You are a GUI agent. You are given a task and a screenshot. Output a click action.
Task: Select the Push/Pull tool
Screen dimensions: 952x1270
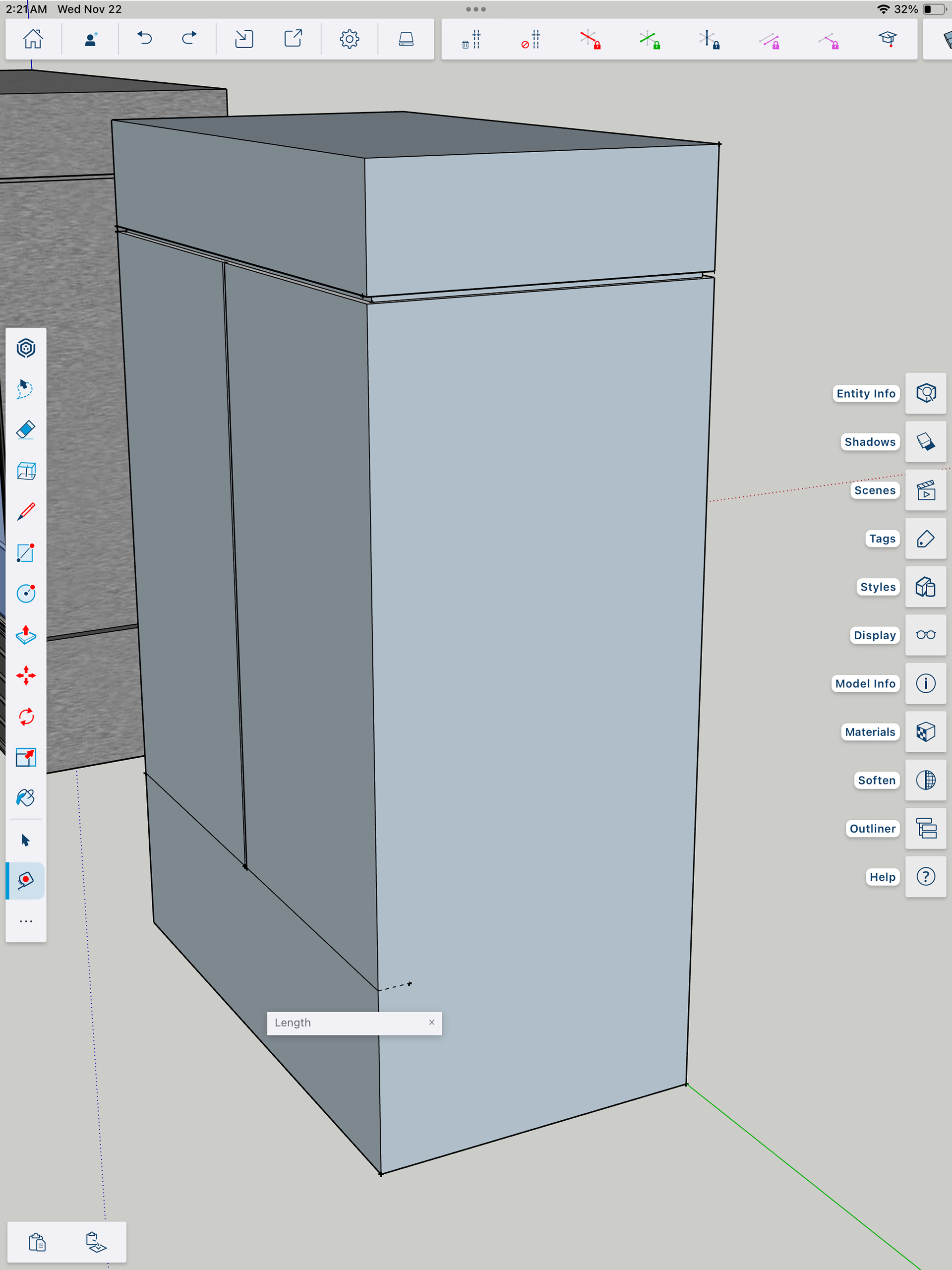click(26, 634)
